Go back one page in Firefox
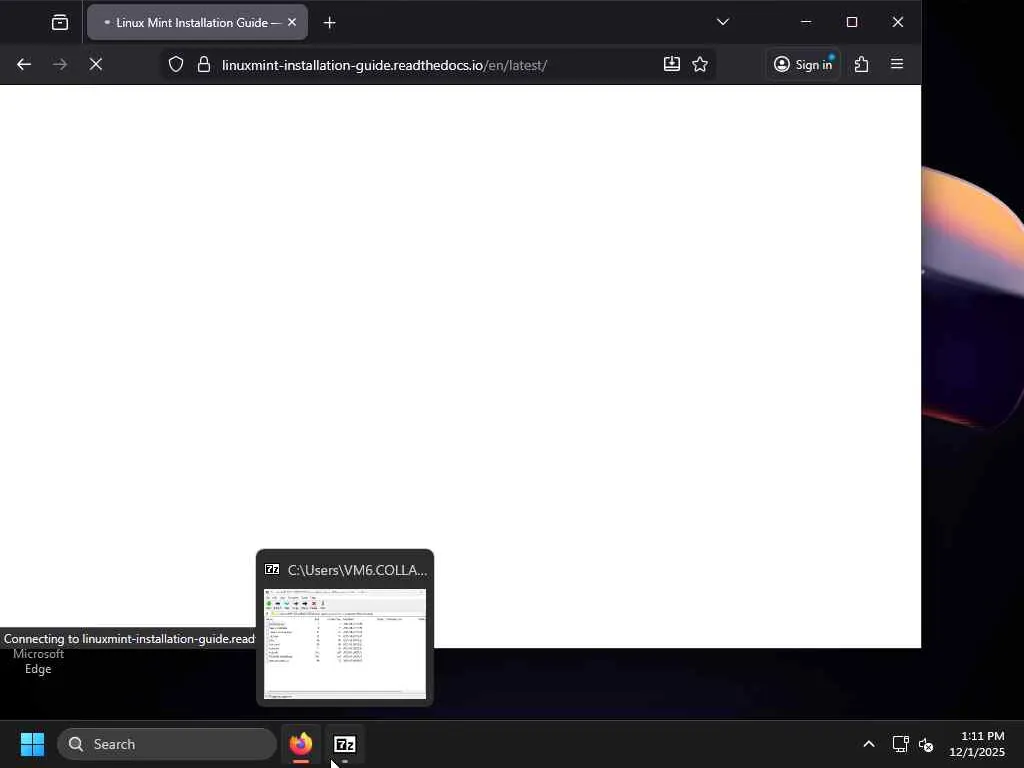The width and height of the screenshot is (1024, 768). point(24,64)
